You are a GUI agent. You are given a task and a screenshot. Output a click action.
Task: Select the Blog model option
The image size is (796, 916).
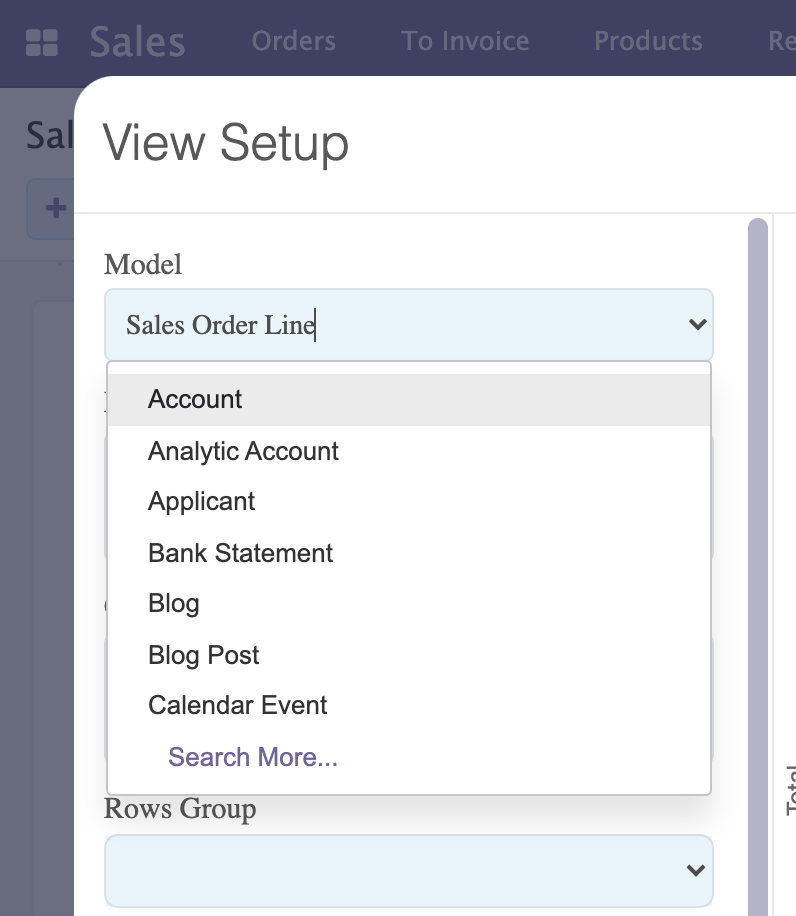[409, 603]
